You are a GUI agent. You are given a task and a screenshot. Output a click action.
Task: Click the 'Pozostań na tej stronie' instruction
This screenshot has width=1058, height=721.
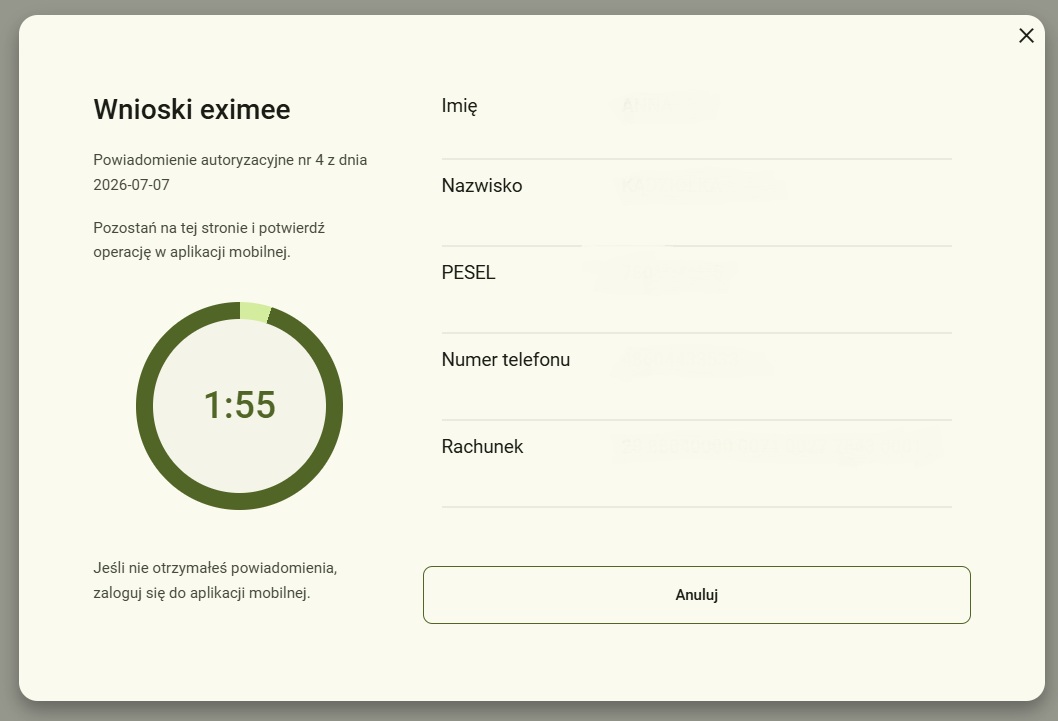point(209,240)
